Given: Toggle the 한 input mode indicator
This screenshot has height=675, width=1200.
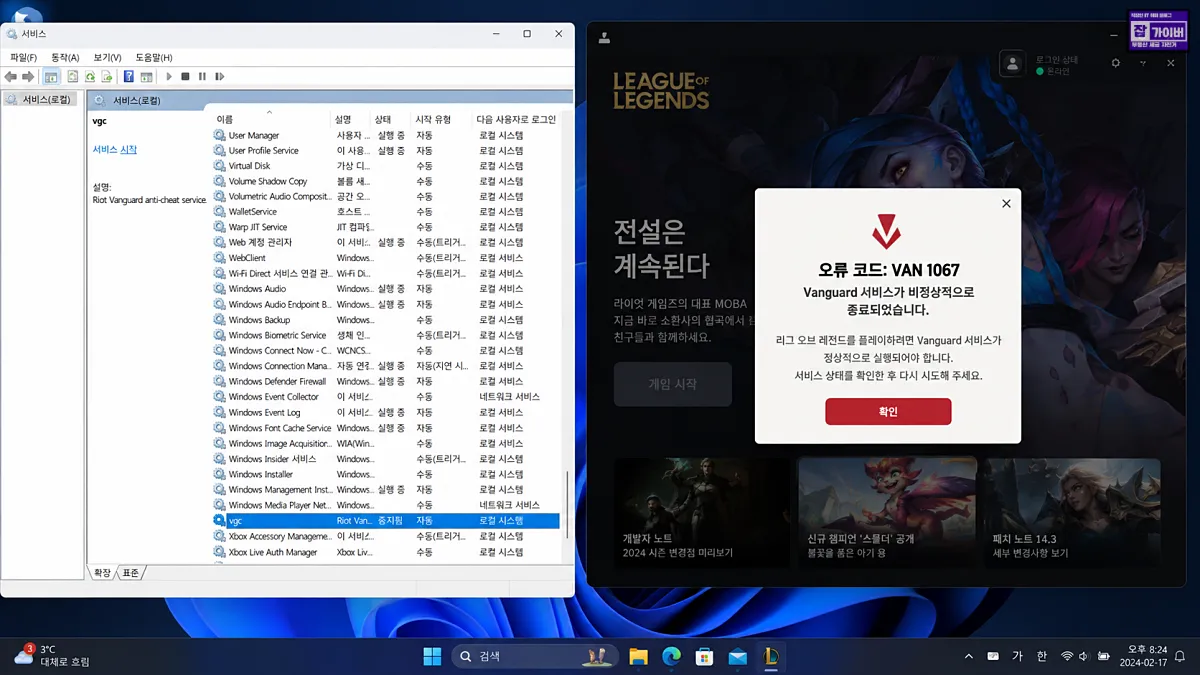Looking at the screenshot, I should click(x=1042, y=656).
